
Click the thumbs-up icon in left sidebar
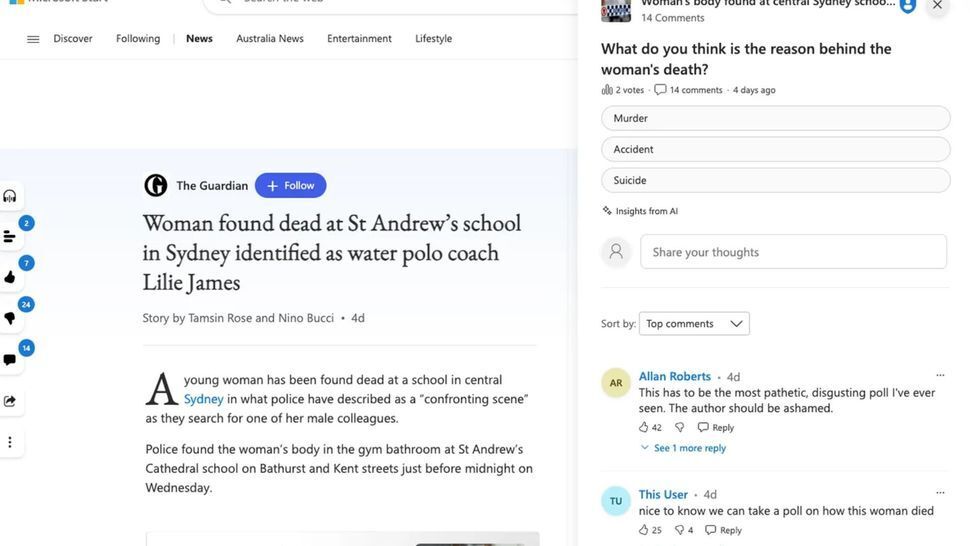tap(10, 277)
